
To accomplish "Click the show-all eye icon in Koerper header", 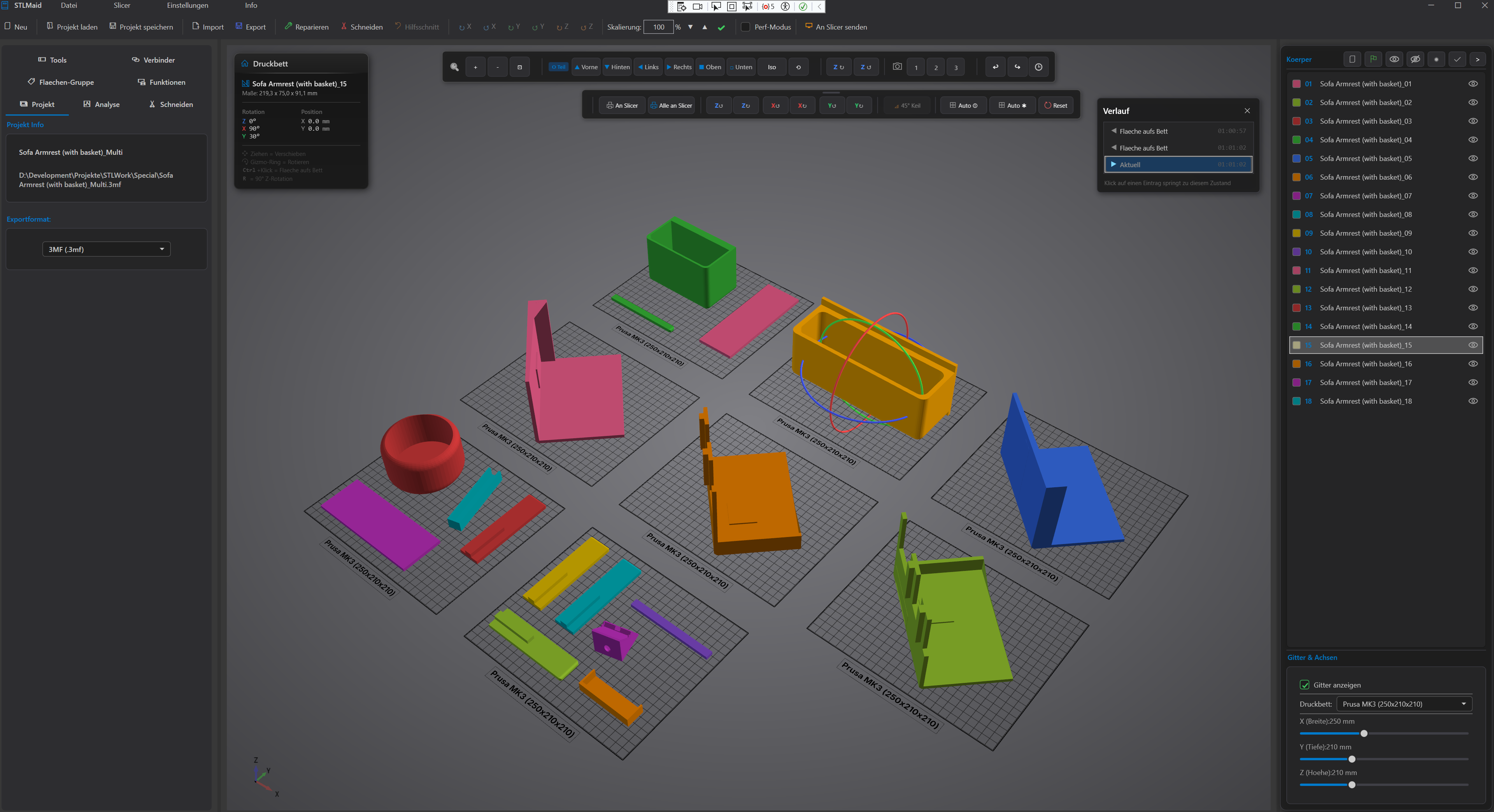I will click(x=1394, y=59).
